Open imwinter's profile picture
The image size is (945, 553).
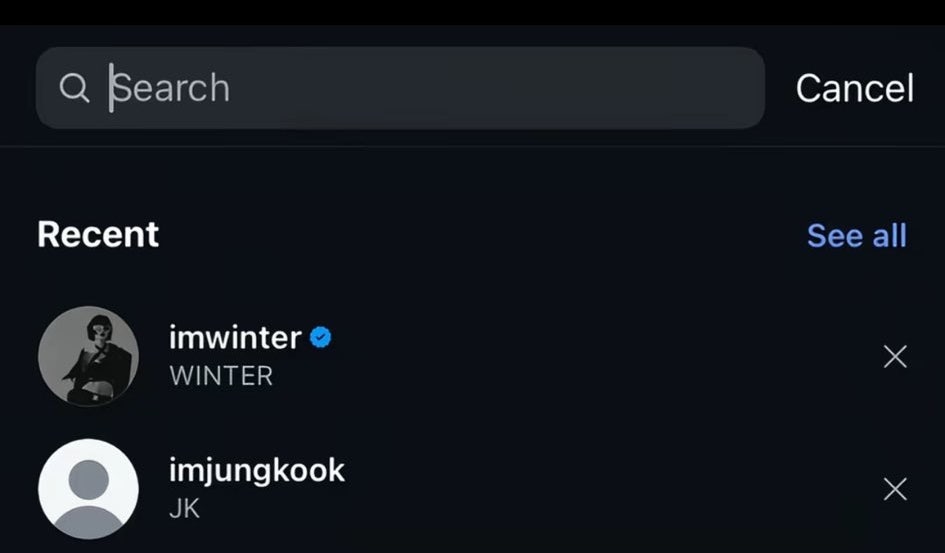tap(88, 356)
